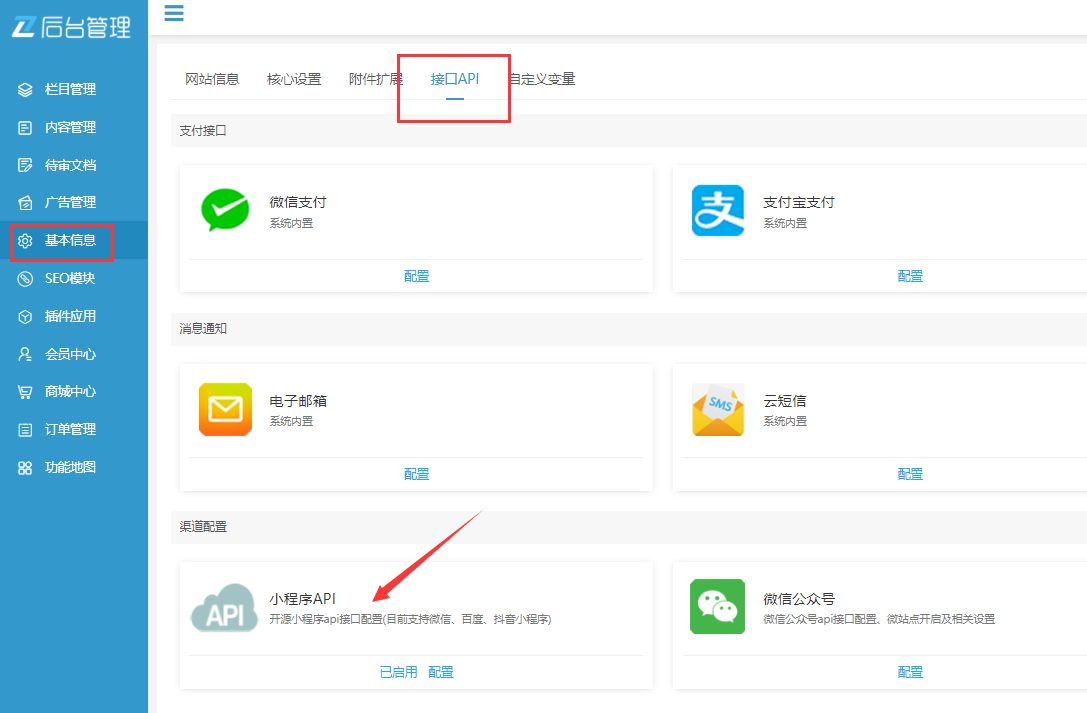
Task: Click the 电子邮箱 card title
Action: tap(298, 401)
